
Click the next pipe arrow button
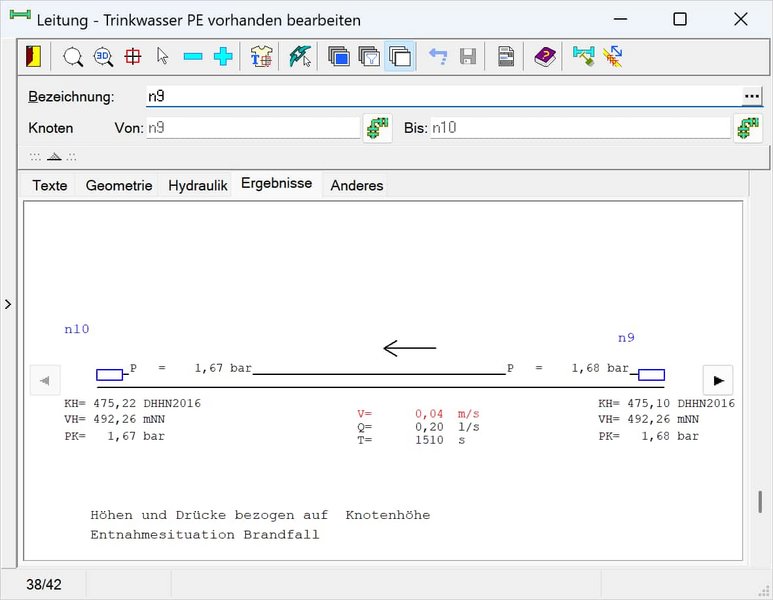tap(717, 380)
